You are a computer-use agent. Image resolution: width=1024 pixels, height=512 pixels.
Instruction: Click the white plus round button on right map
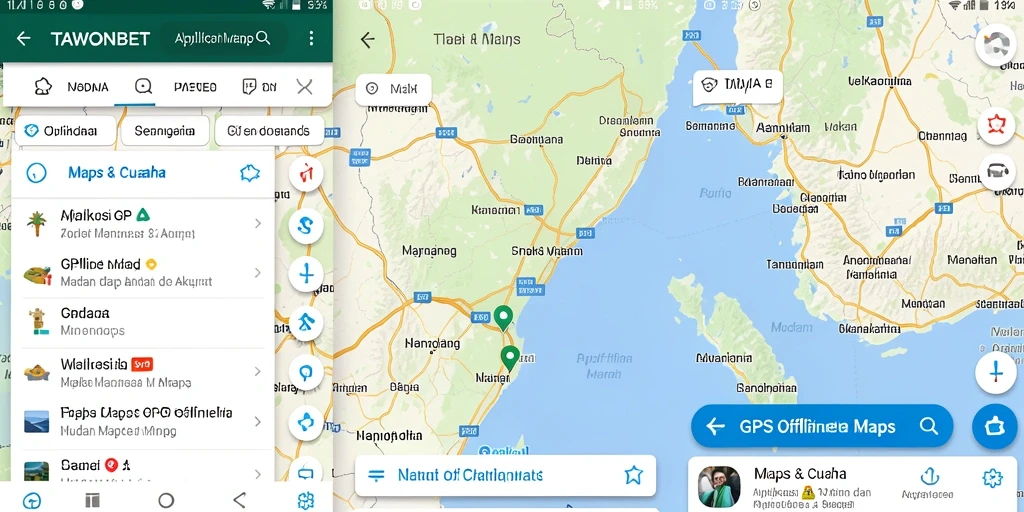tap(996, 374)
